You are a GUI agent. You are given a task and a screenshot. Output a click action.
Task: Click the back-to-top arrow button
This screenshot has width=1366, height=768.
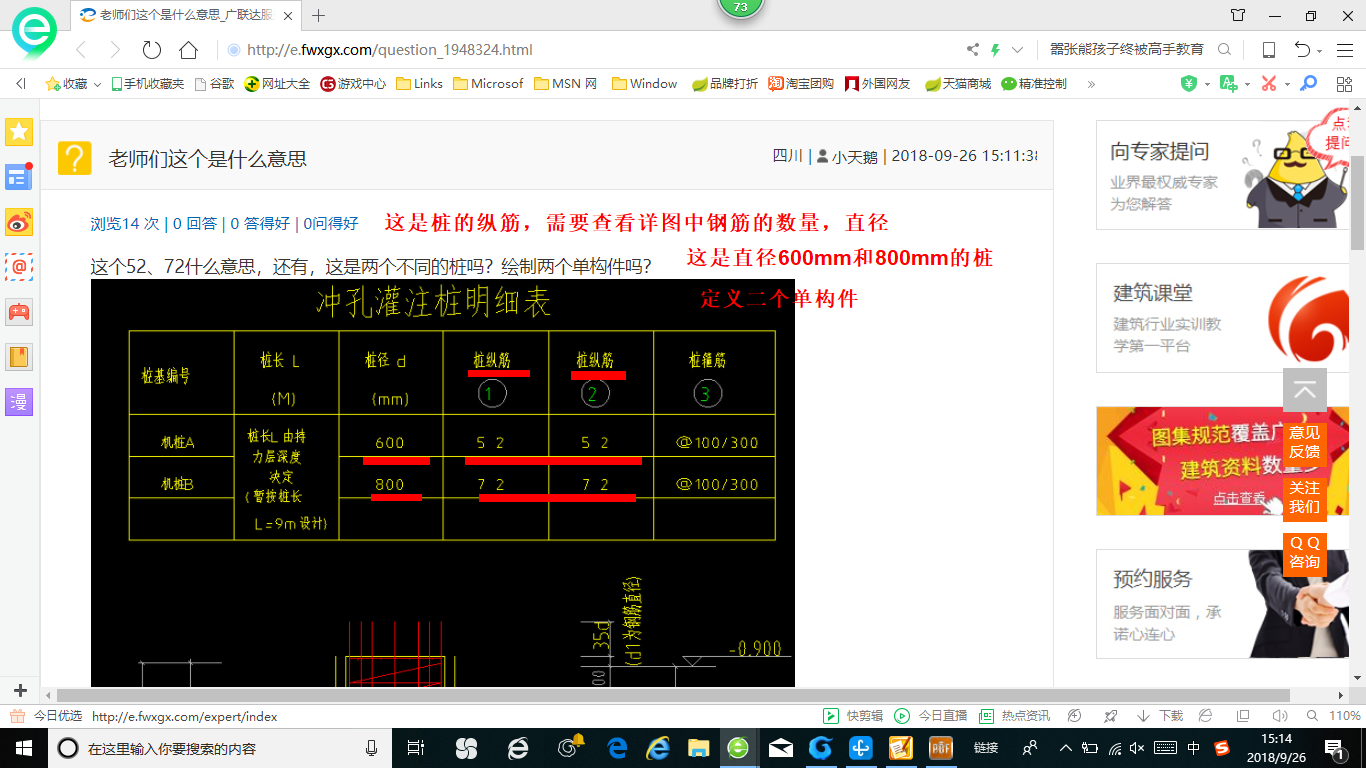(1304, 391)
